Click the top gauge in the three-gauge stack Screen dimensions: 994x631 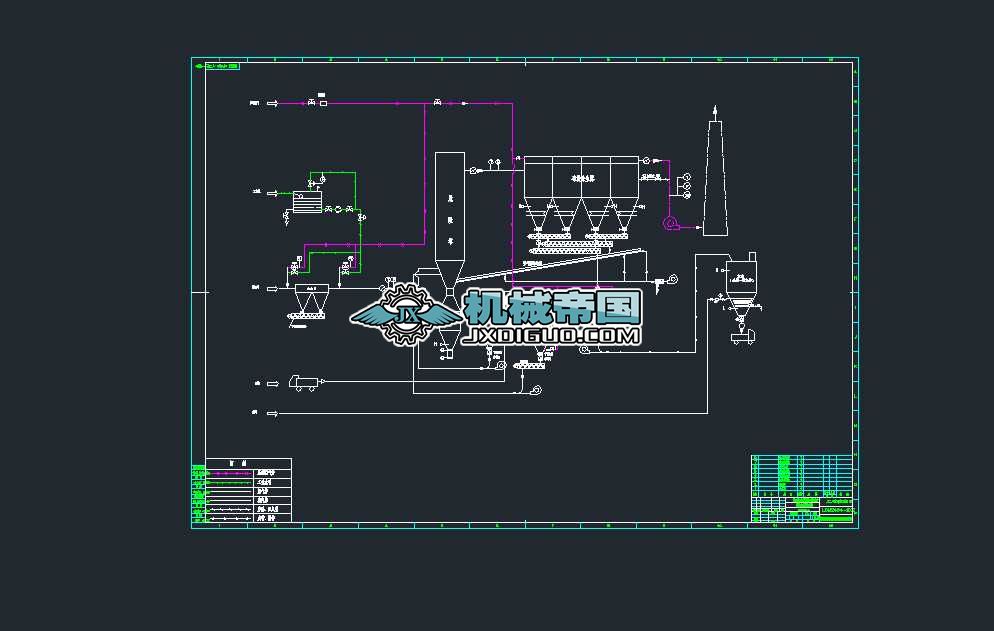coord(687,177)
